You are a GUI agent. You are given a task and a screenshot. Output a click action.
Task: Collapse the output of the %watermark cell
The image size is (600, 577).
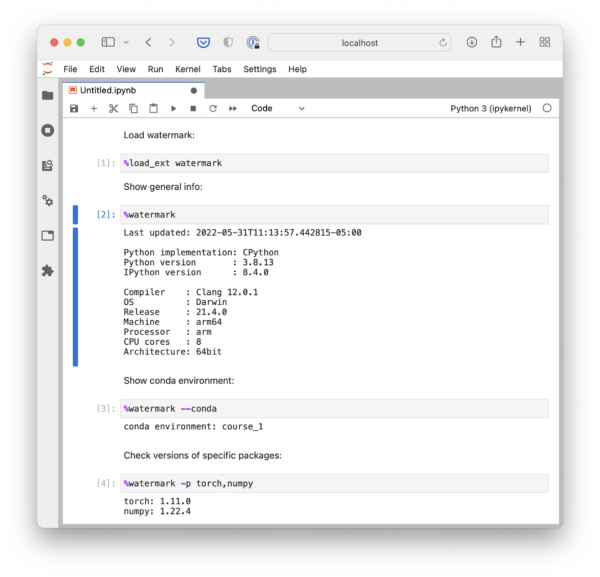pos(75,296)
